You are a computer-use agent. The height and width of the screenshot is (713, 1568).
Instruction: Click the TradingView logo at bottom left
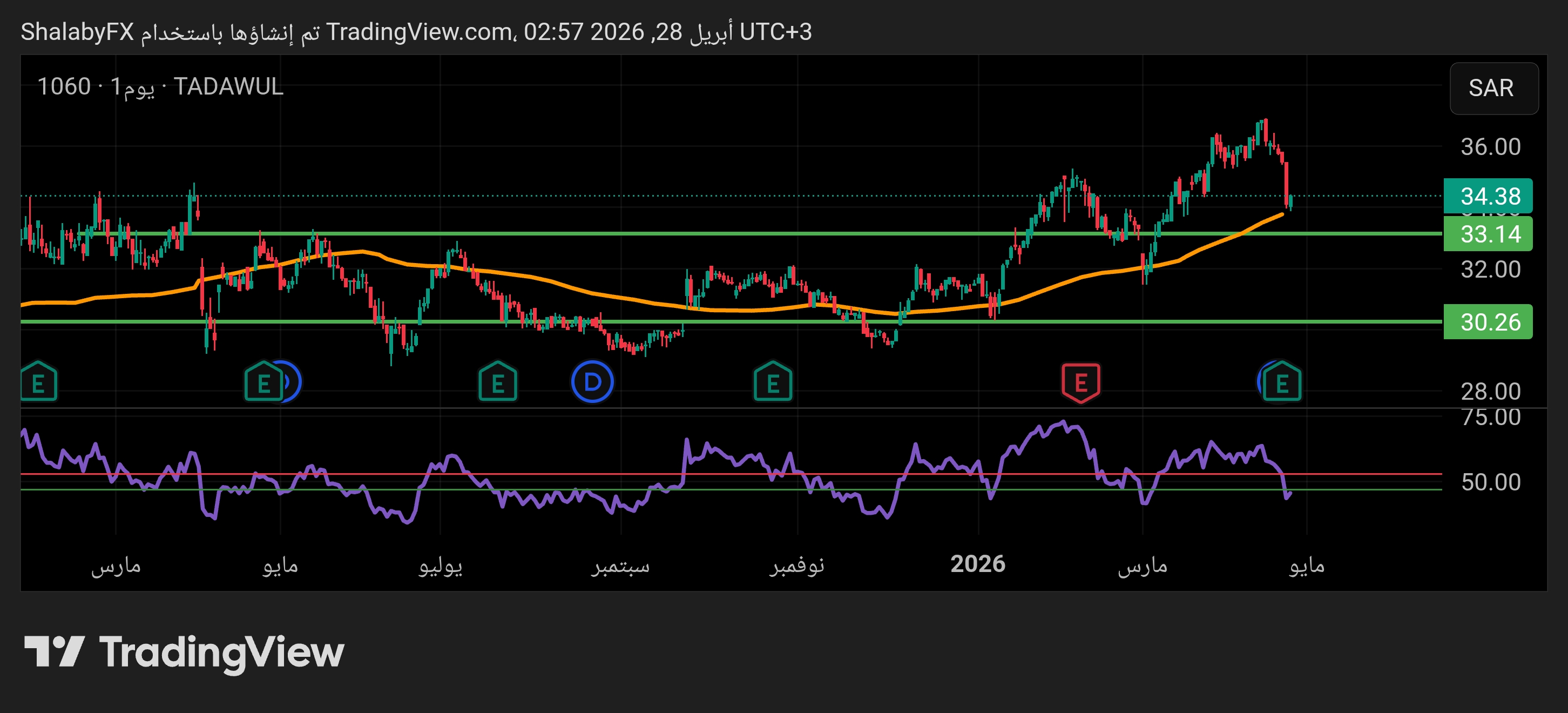coord(184,652)
